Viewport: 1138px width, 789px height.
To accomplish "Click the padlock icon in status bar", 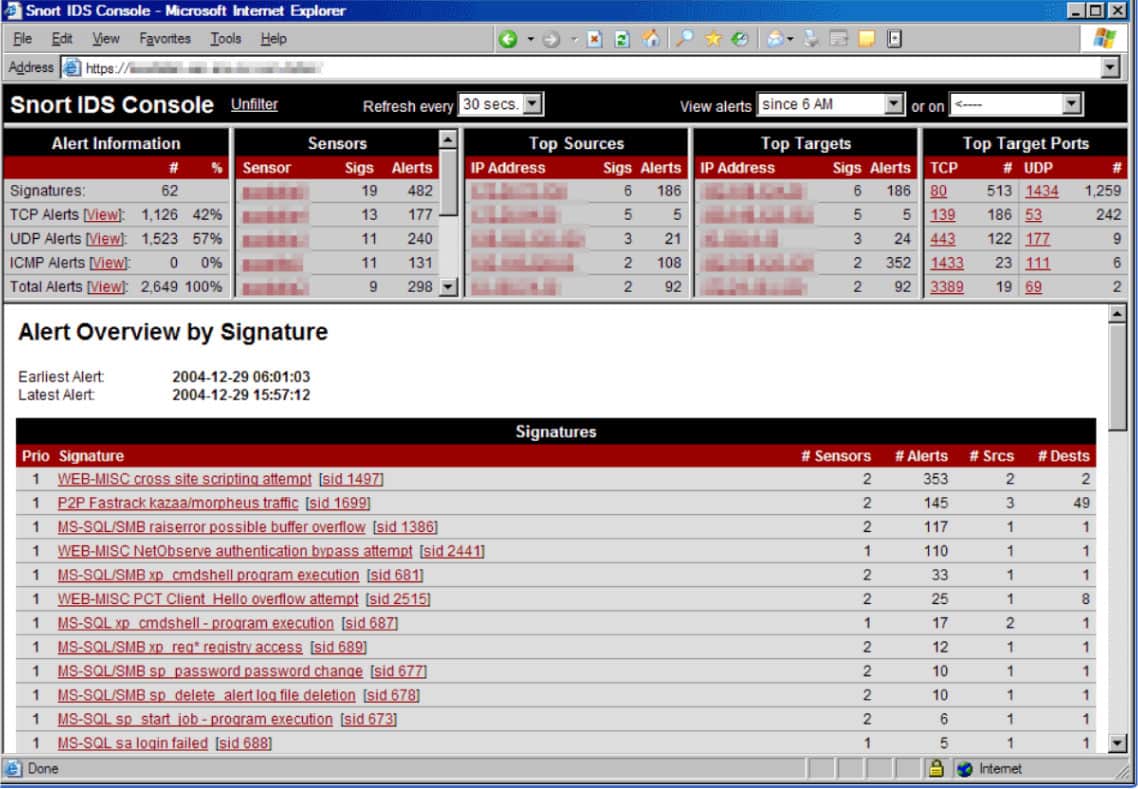I will (936, 768).
